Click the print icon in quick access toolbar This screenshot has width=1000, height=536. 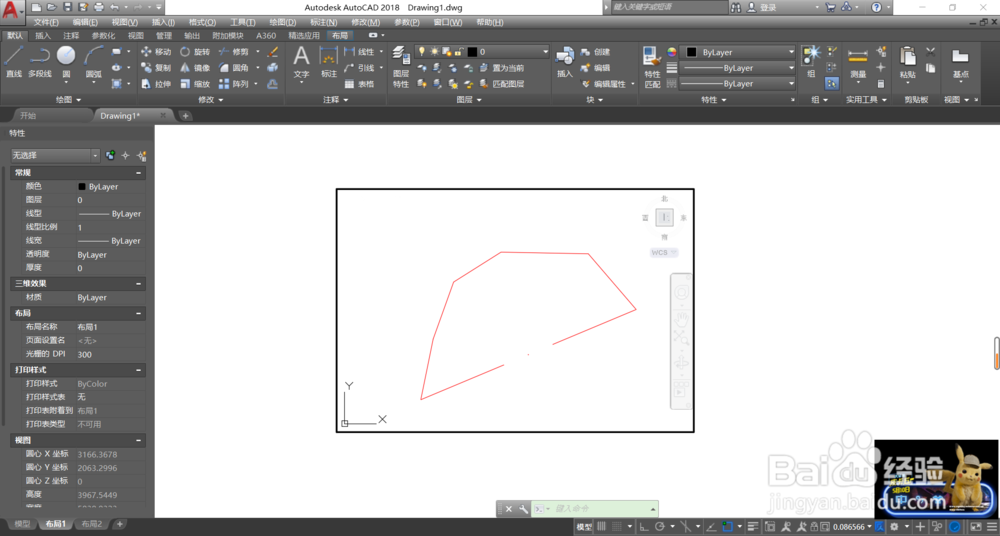pyautogui.click(x=99, y=7)
